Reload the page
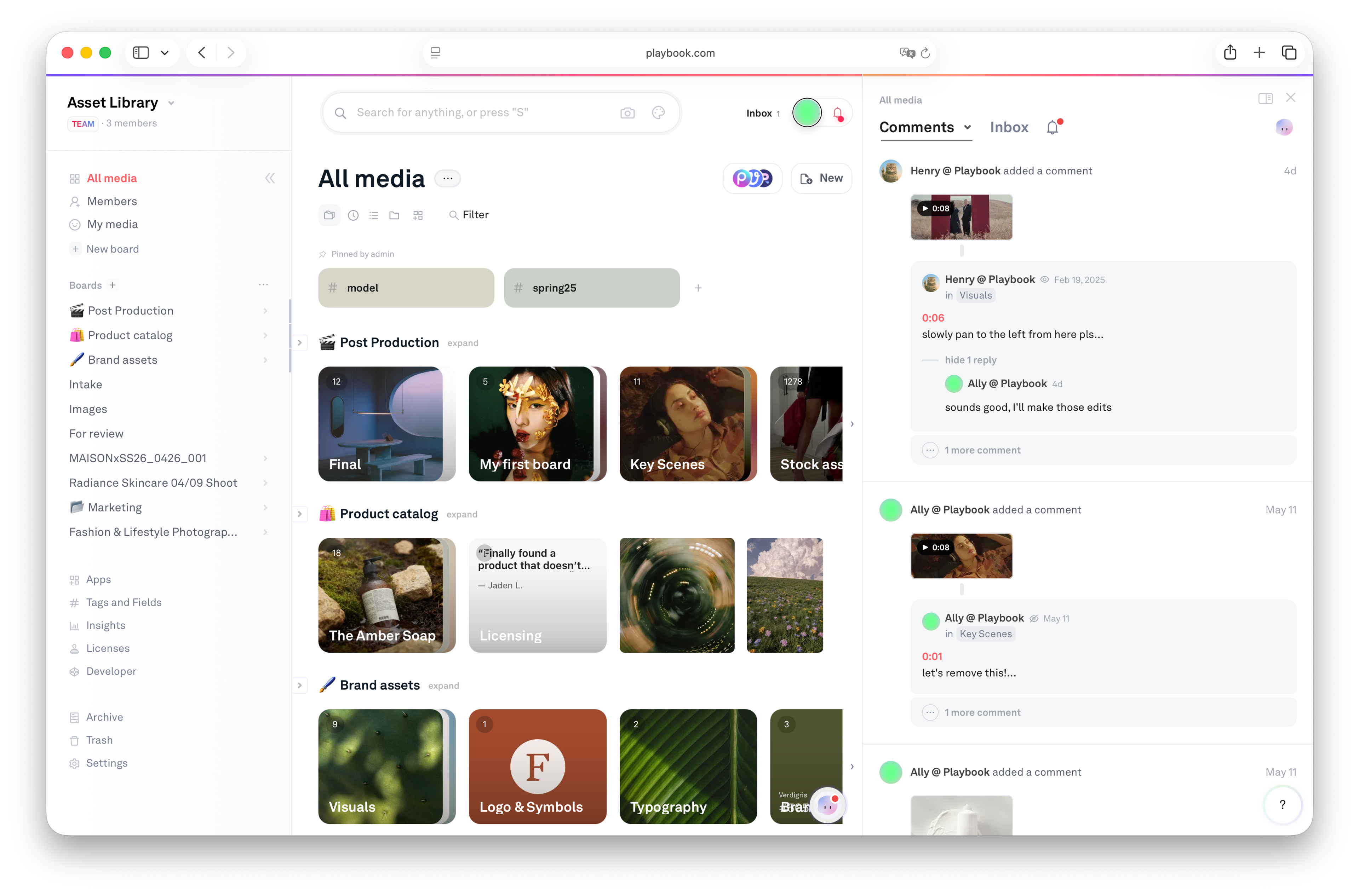The height and width of the screenshot is (896, 1359). [925, 53]
